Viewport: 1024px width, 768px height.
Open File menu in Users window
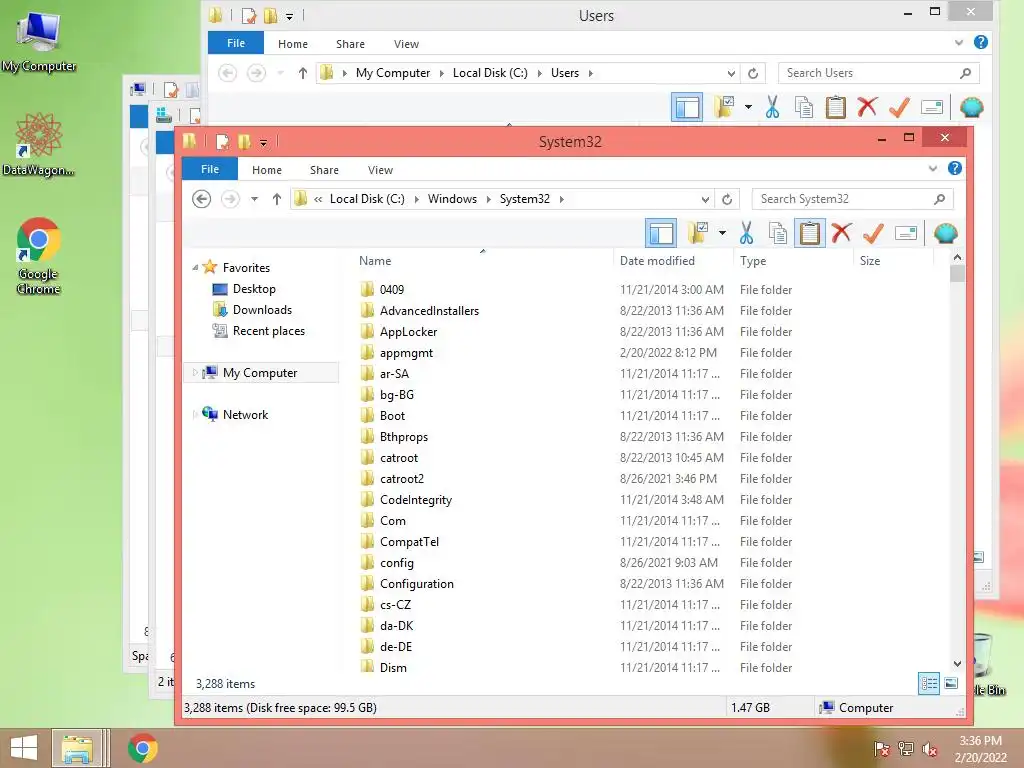tap(236, 43)
